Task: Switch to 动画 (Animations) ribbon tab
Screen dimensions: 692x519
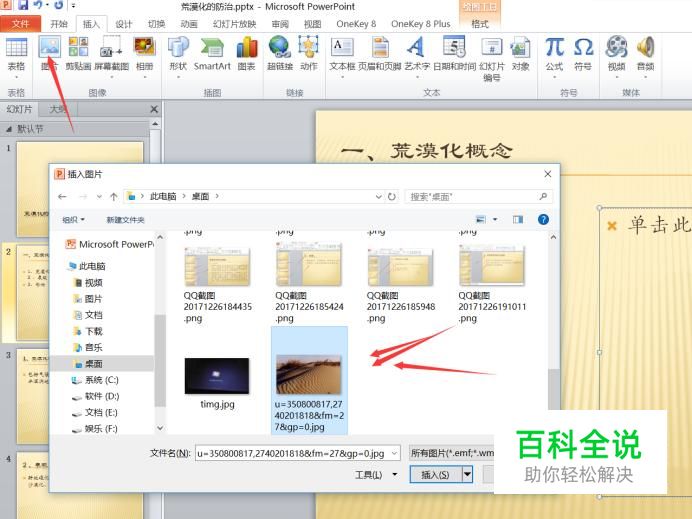Action: click(189, 24)
